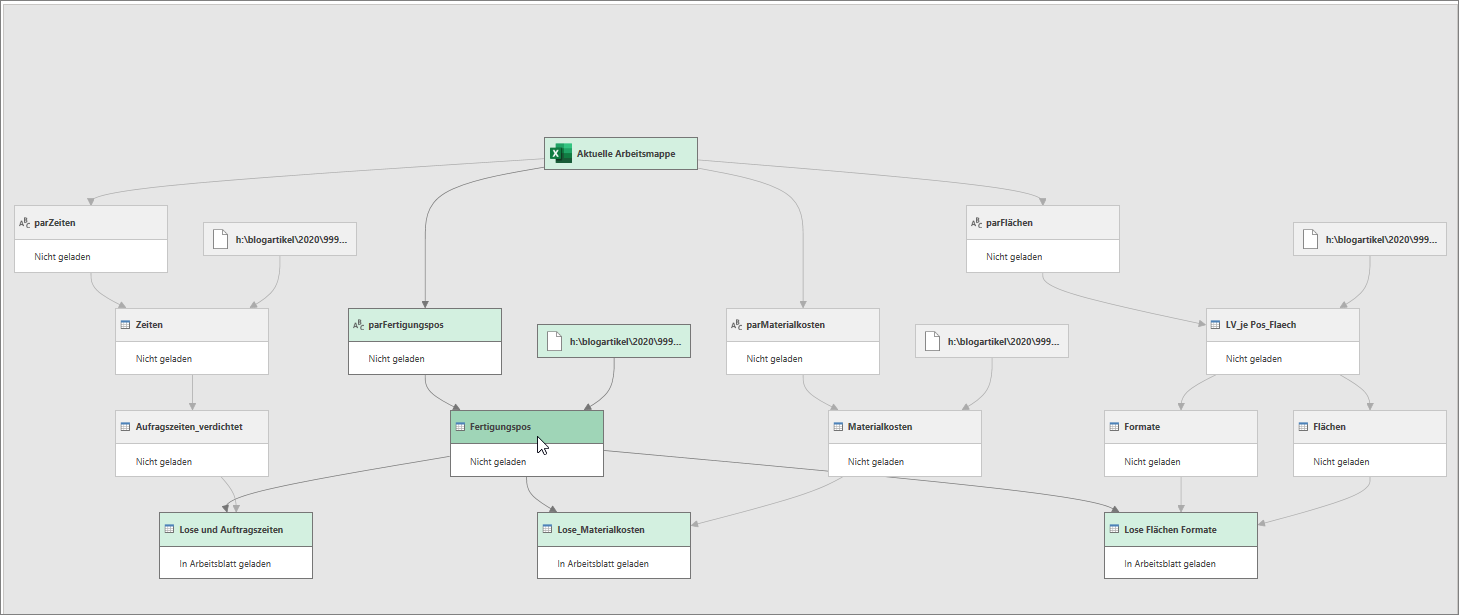Click document icon of file source feeding Materialkosten
This screenshot has width=1459, height=615.
(933, 342)
